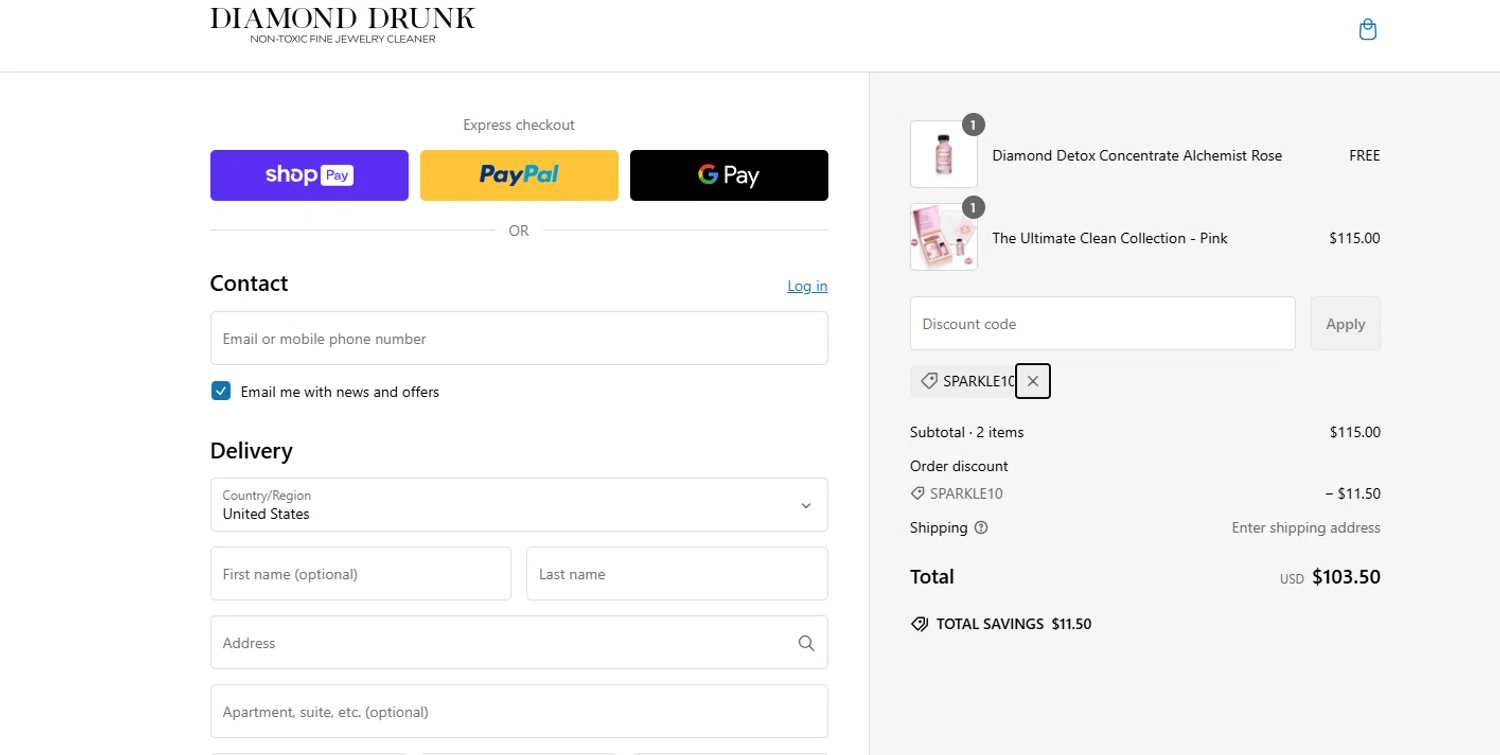Viewport: 1500px width, 755px height.
Task: Open the Country/Region dropdown
Action: tap(519, 504)
